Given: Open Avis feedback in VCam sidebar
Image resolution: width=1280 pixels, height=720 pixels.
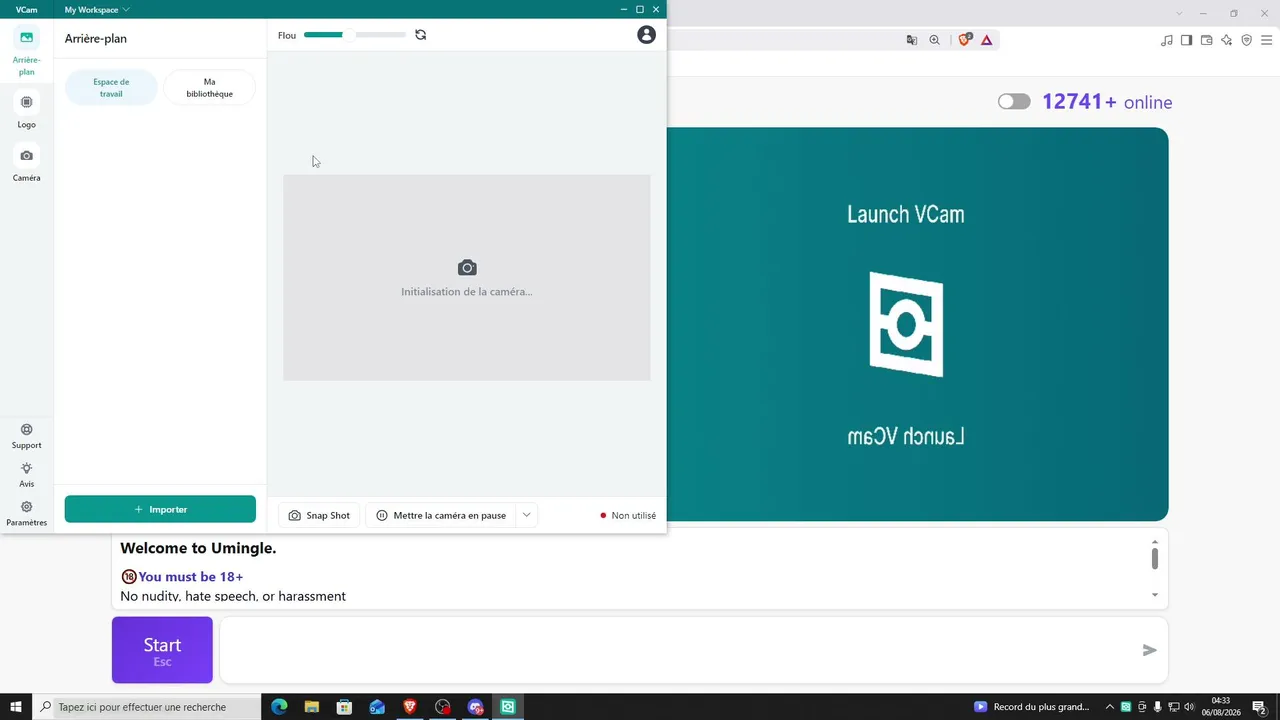Looking at the screenshot, I should click(x=26, y=475).
